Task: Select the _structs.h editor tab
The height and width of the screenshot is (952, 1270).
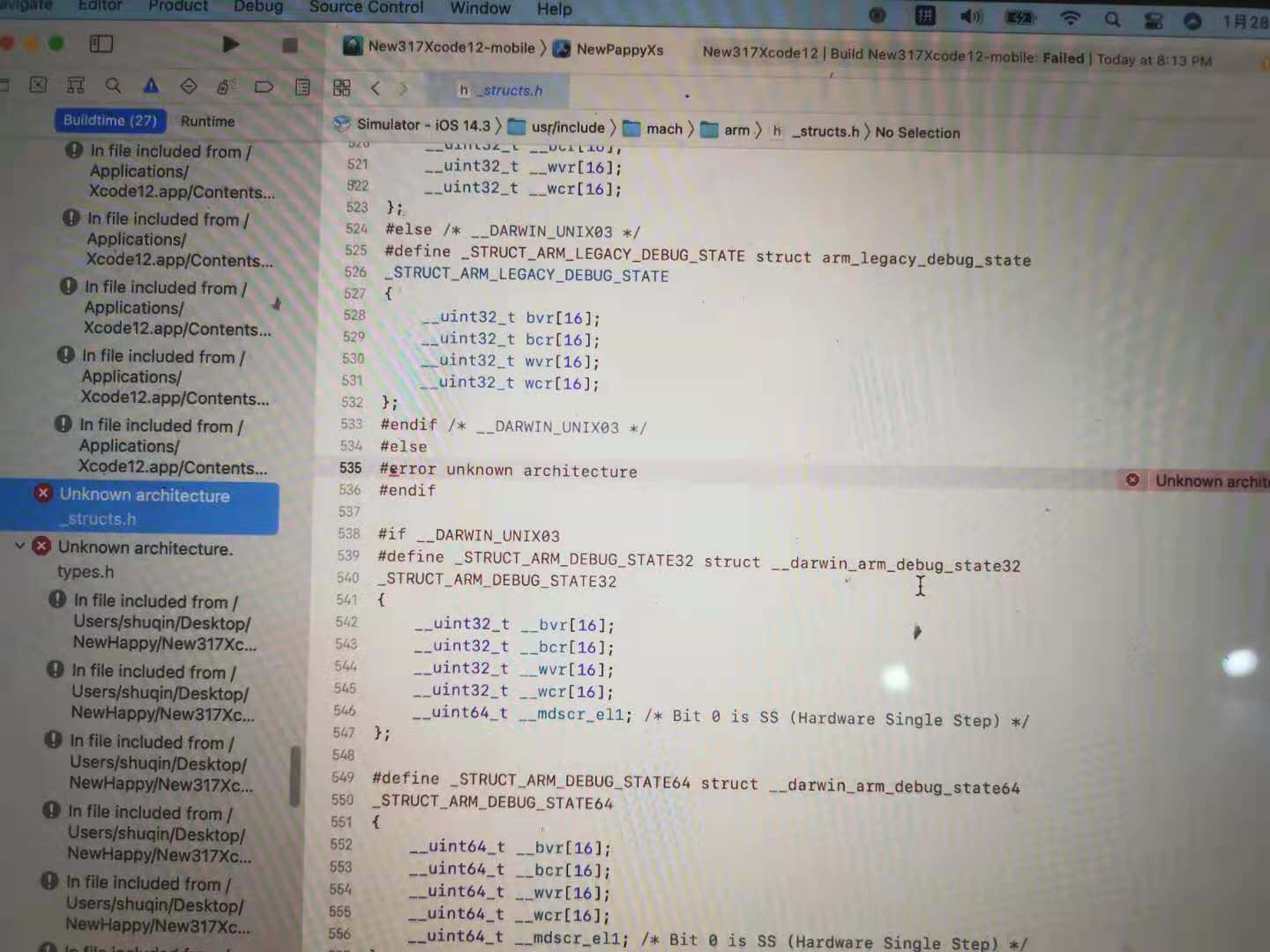Action: [500, 90]
